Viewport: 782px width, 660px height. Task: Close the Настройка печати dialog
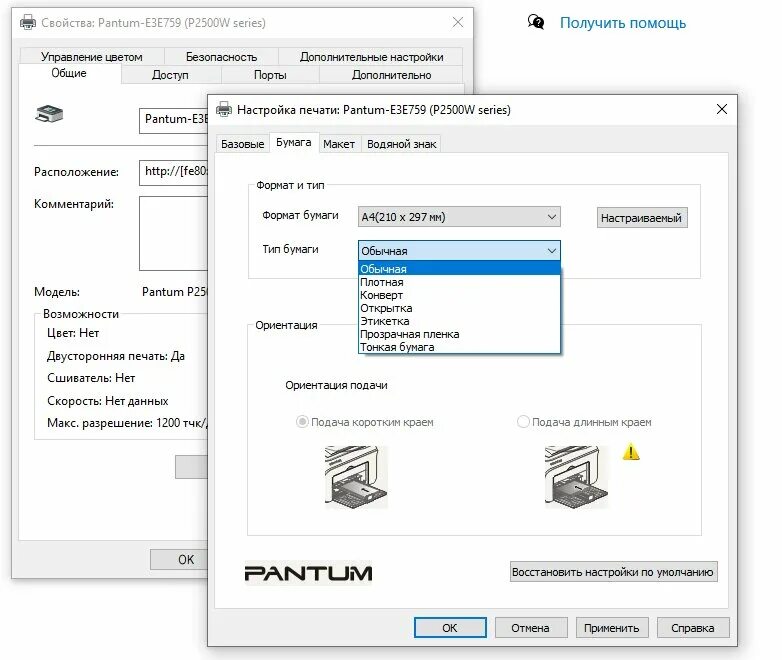pyautogui.click(x=722, y=109)
